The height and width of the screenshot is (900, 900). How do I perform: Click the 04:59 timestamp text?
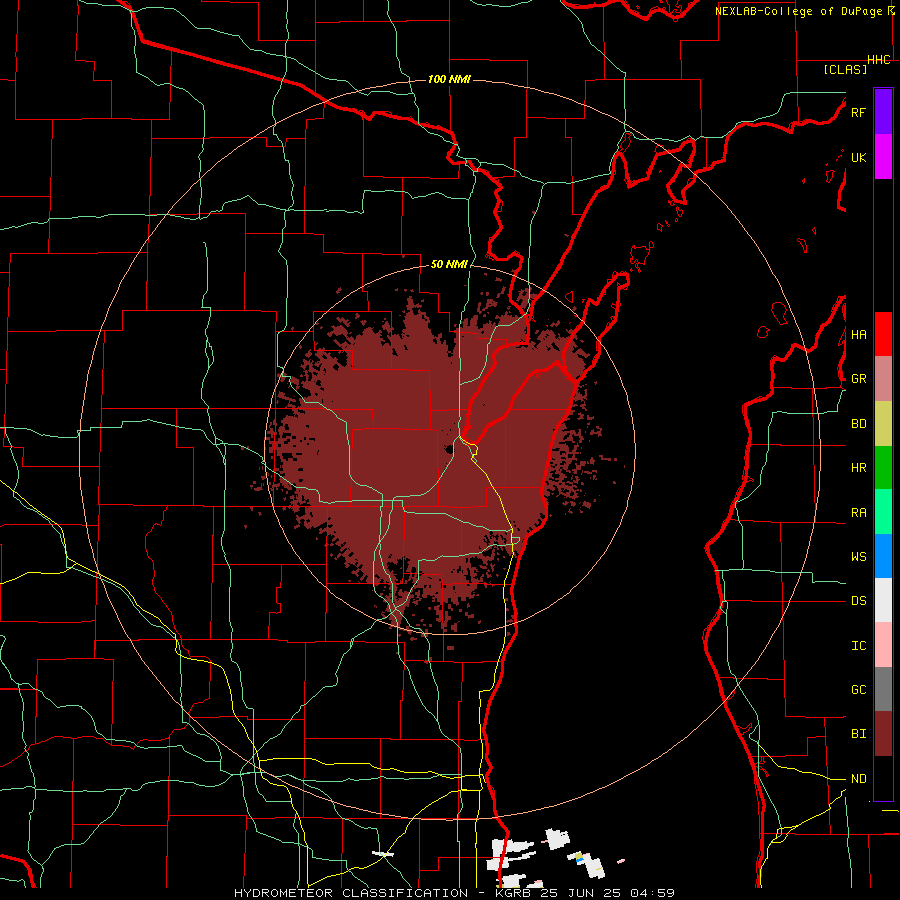(x=651, y=893)
